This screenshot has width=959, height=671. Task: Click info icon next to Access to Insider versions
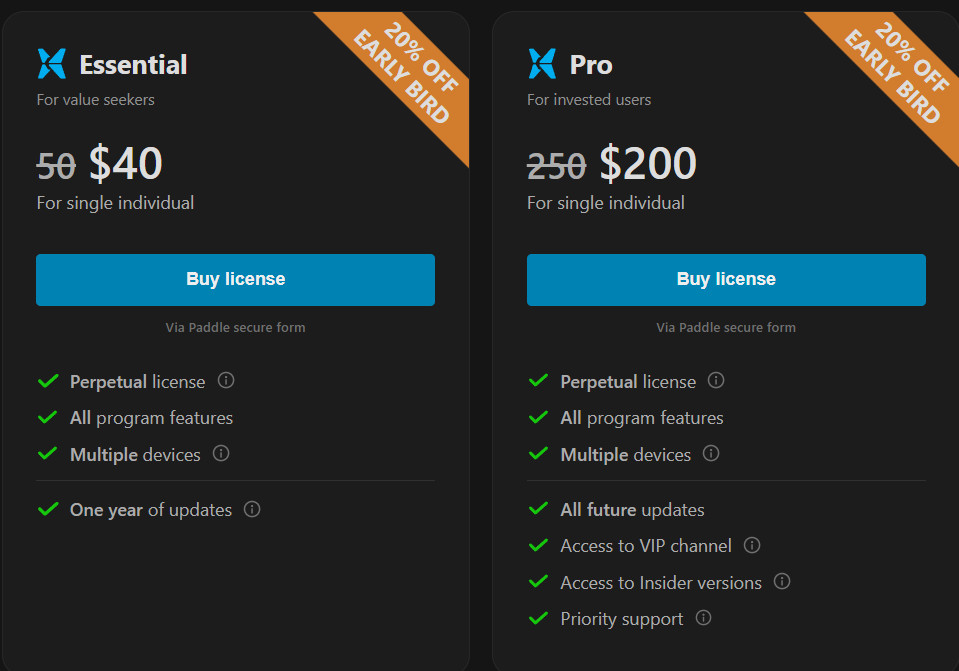782,582
